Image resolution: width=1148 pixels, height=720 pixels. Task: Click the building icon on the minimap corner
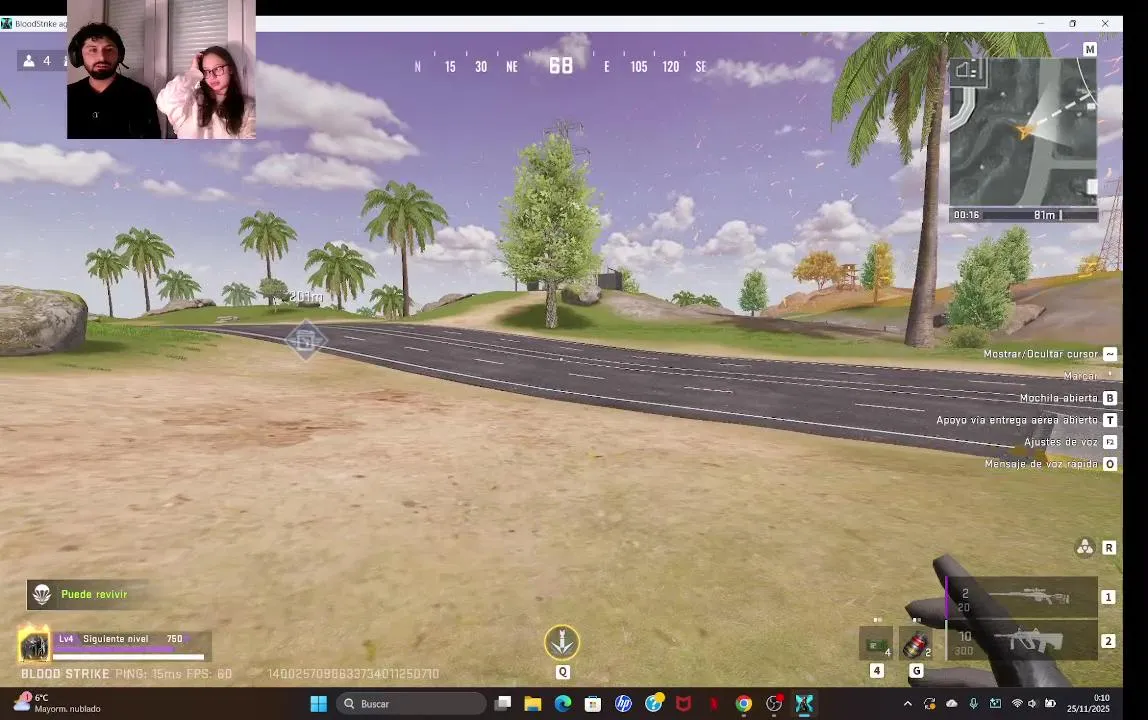click(968, 70)
